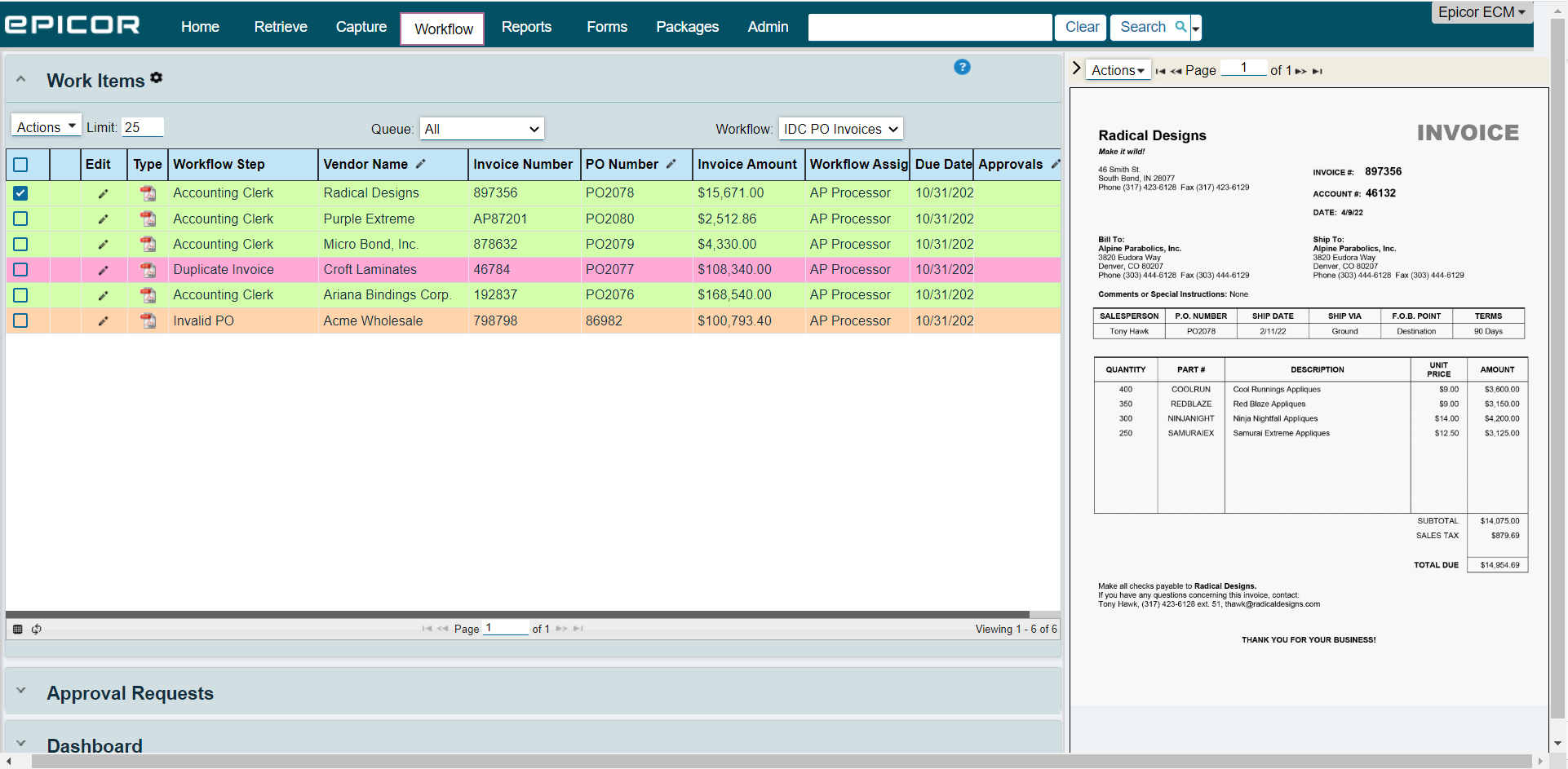The width and height of the screenshot is (1568, 769).
Task: Click the grid view icon in the footer
Action: pyautogui.click(x=16, y=629)
